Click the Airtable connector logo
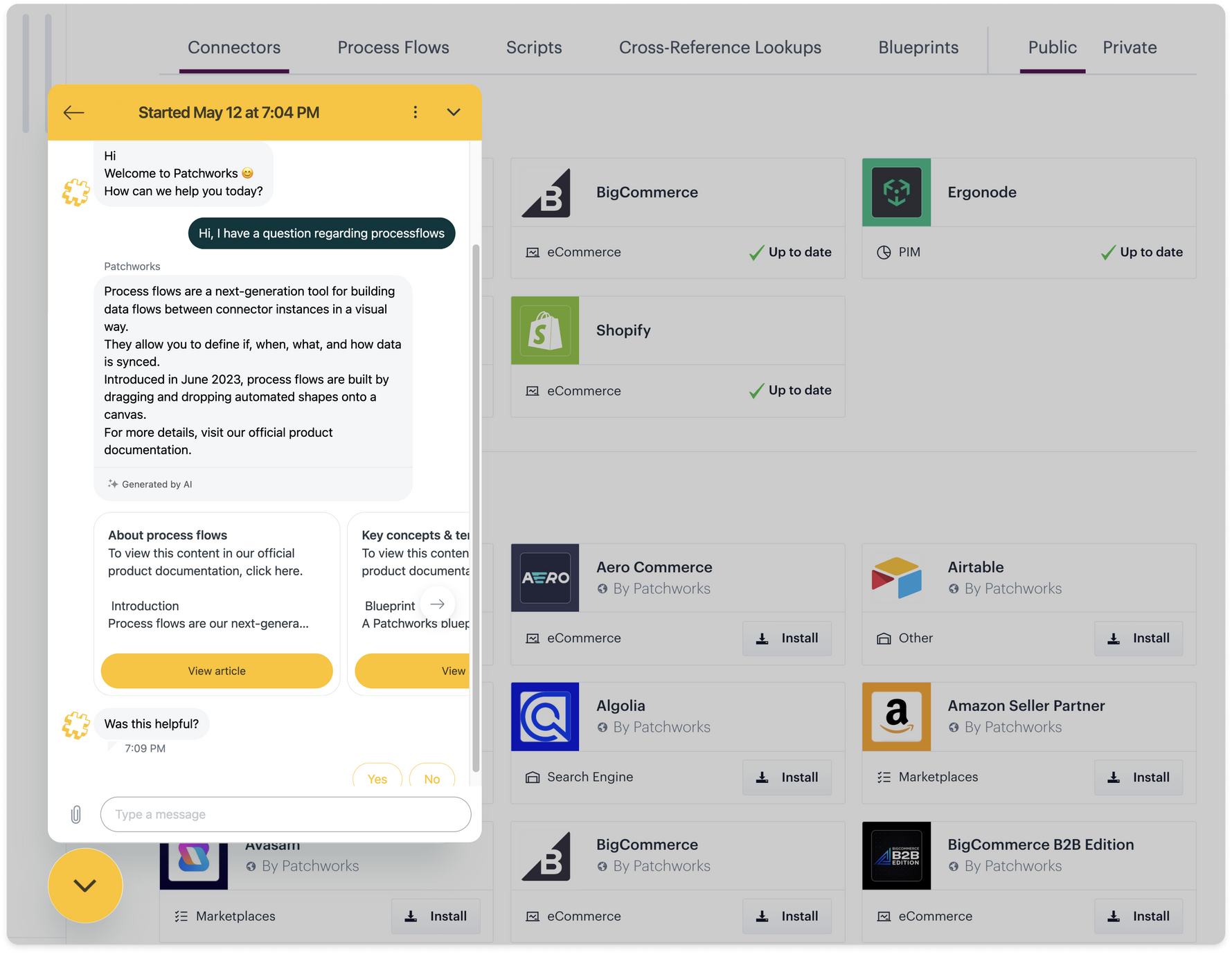This screenshot has width=1232, height=954. click(x=896, y=578)
